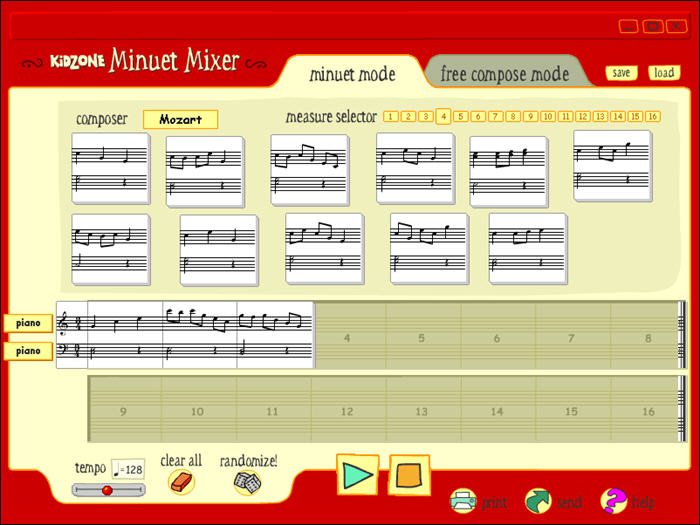Select the treble clef on the staff
This screenshot has width=700, height=525.
(x=64, y=323)
